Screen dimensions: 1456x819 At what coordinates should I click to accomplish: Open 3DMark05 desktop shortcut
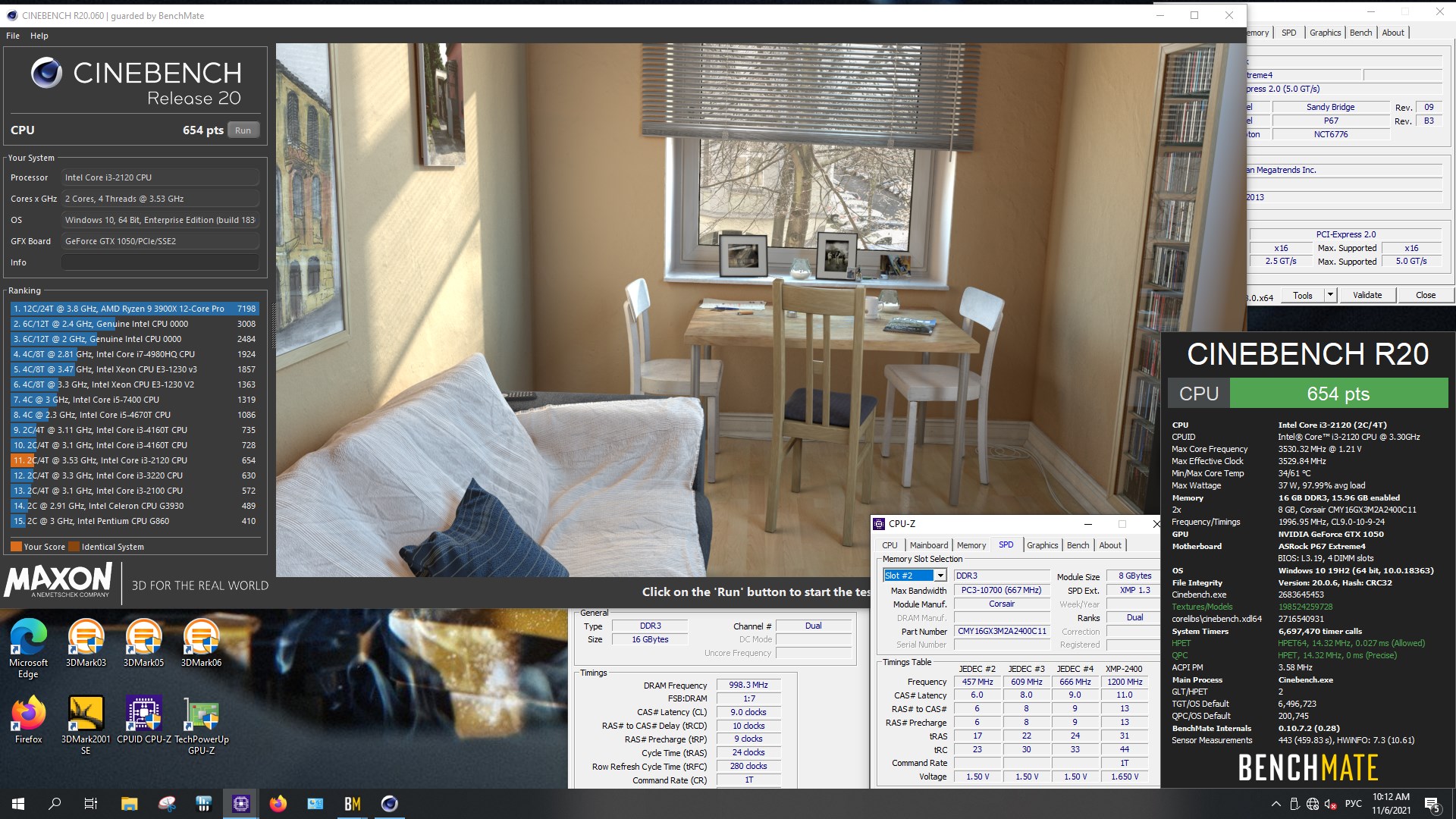143,643
